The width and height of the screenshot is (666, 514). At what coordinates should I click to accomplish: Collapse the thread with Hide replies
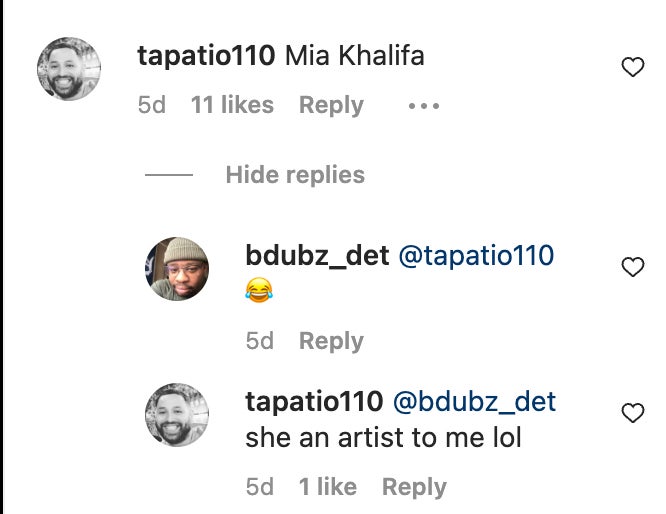click(295, 175)
